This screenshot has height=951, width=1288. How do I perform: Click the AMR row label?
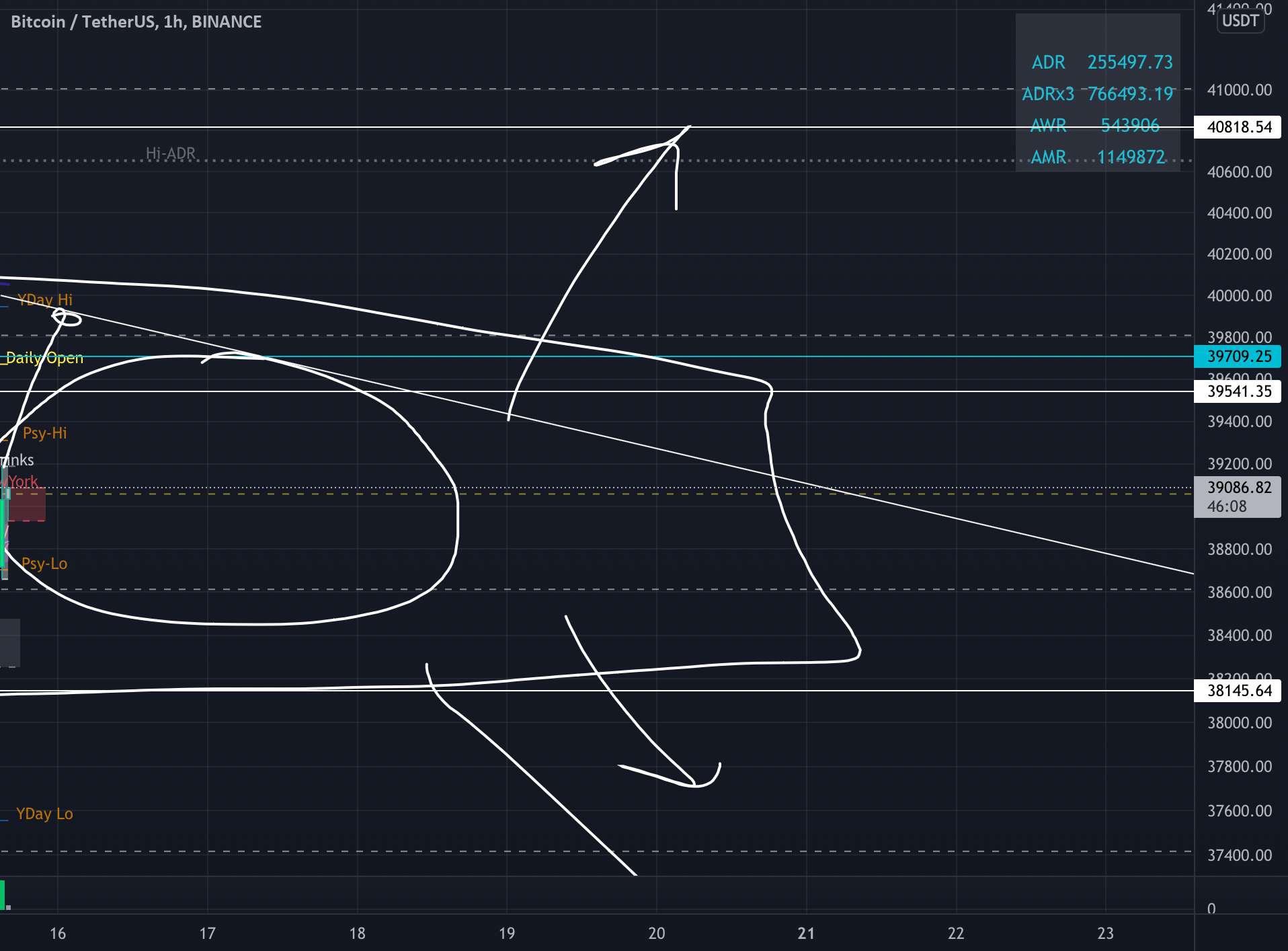click(x=1048, y=157)
